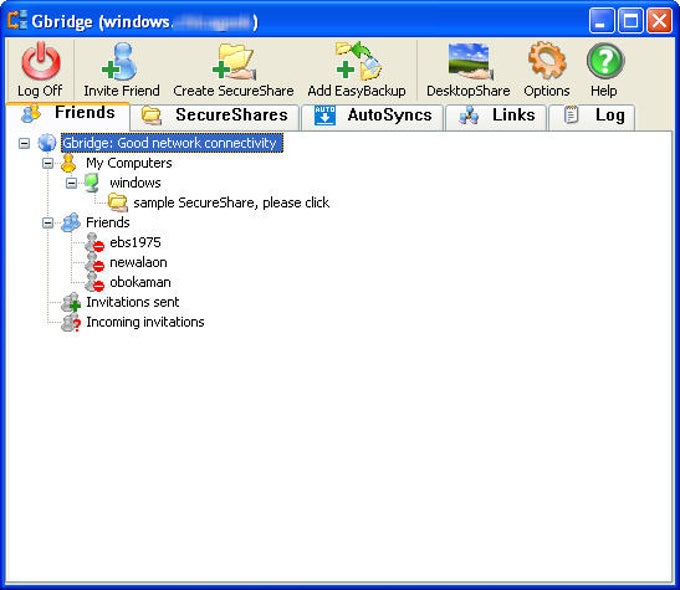Select friend 'ebs1975'
The image size is (680, 590).
[x=135, y=243]
